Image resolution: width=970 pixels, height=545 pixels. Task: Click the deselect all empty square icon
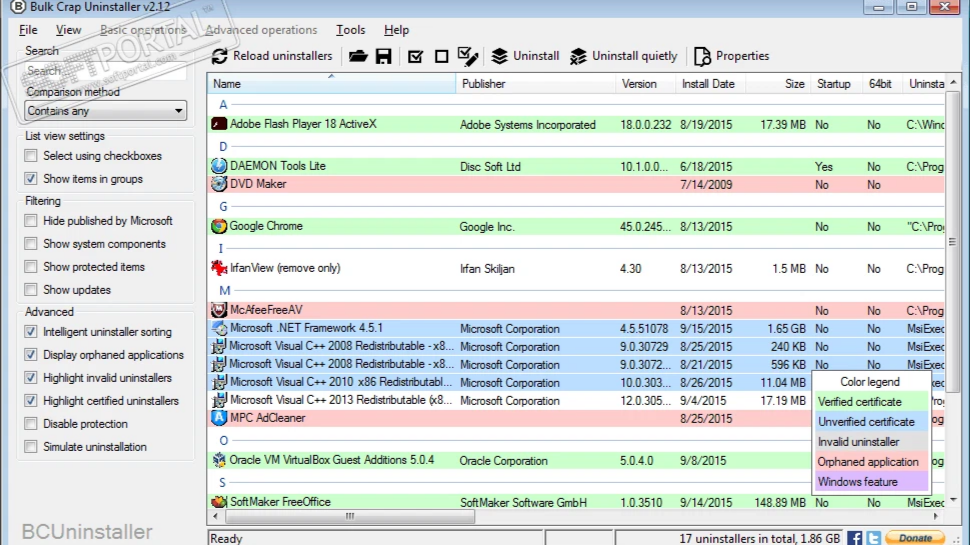[x=442, y=57]
